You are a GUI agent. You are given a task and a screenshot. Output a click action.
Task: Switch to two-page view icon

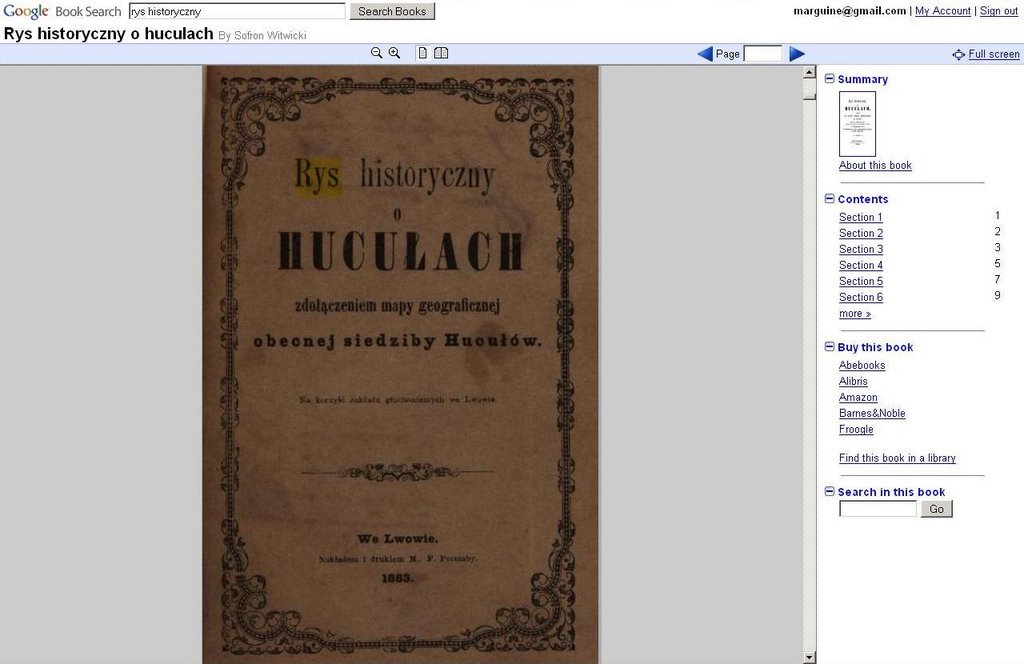pyautogui.click(x=441, y=53)
